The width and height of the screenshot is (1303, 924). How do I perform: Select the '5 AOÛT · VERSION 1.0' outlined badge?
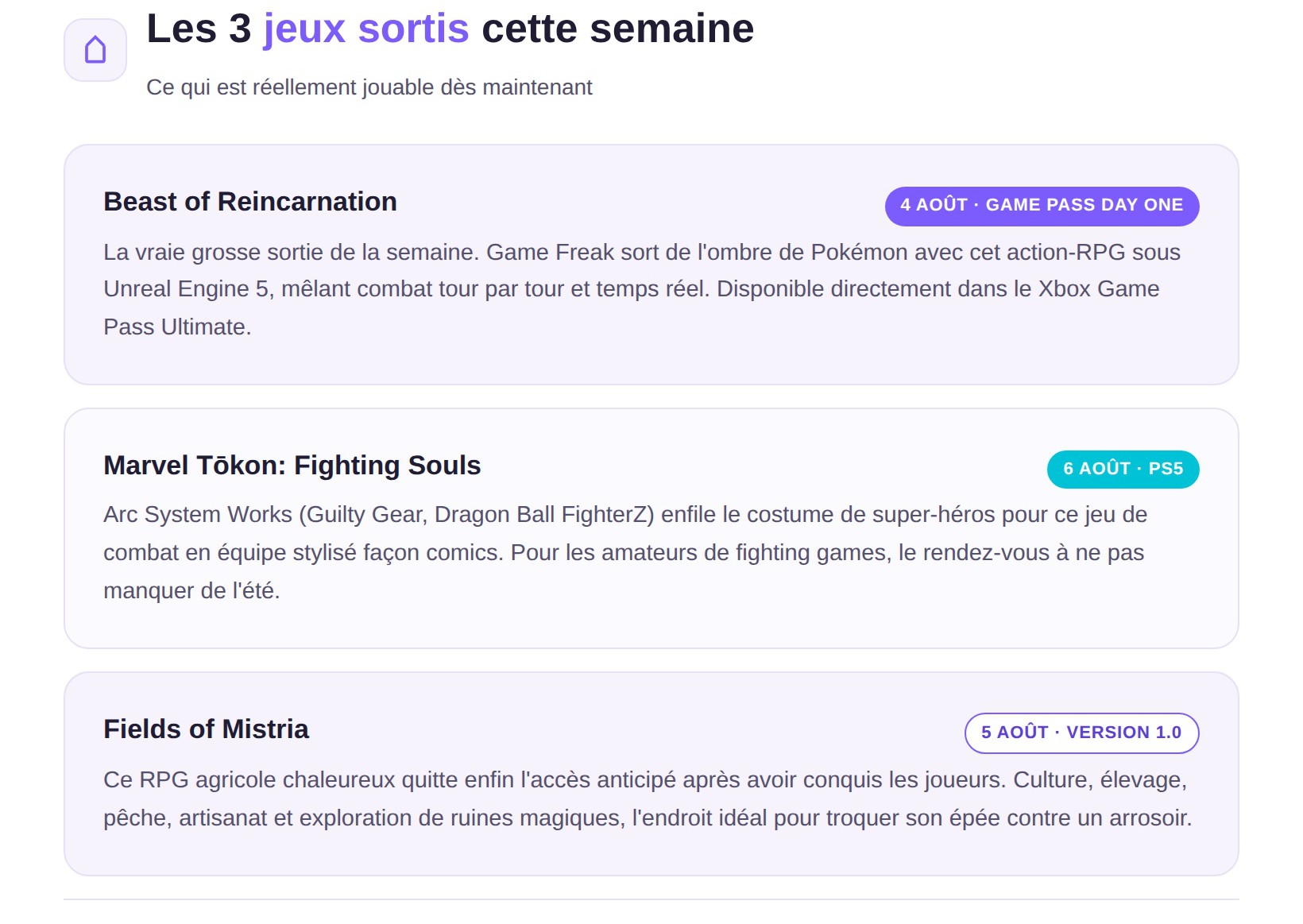pyautogui.click(x=1081, y=733)
